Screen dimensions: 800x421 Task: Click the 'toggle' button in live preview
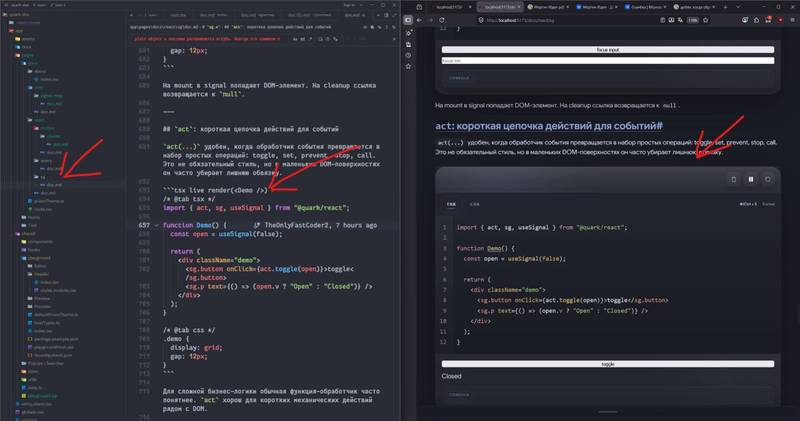click(608, 364)
